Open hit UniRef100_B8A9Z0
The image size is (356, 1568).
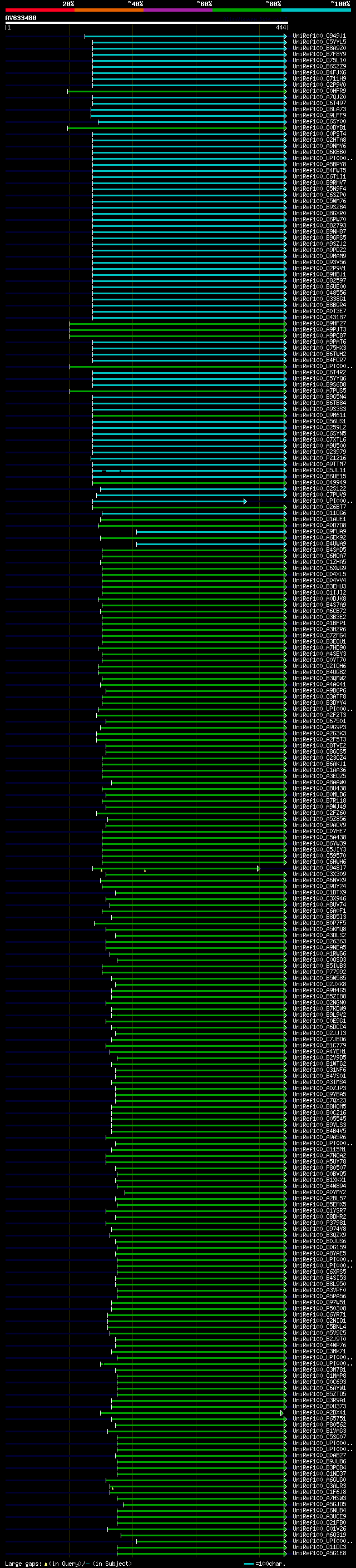point(319,48)
